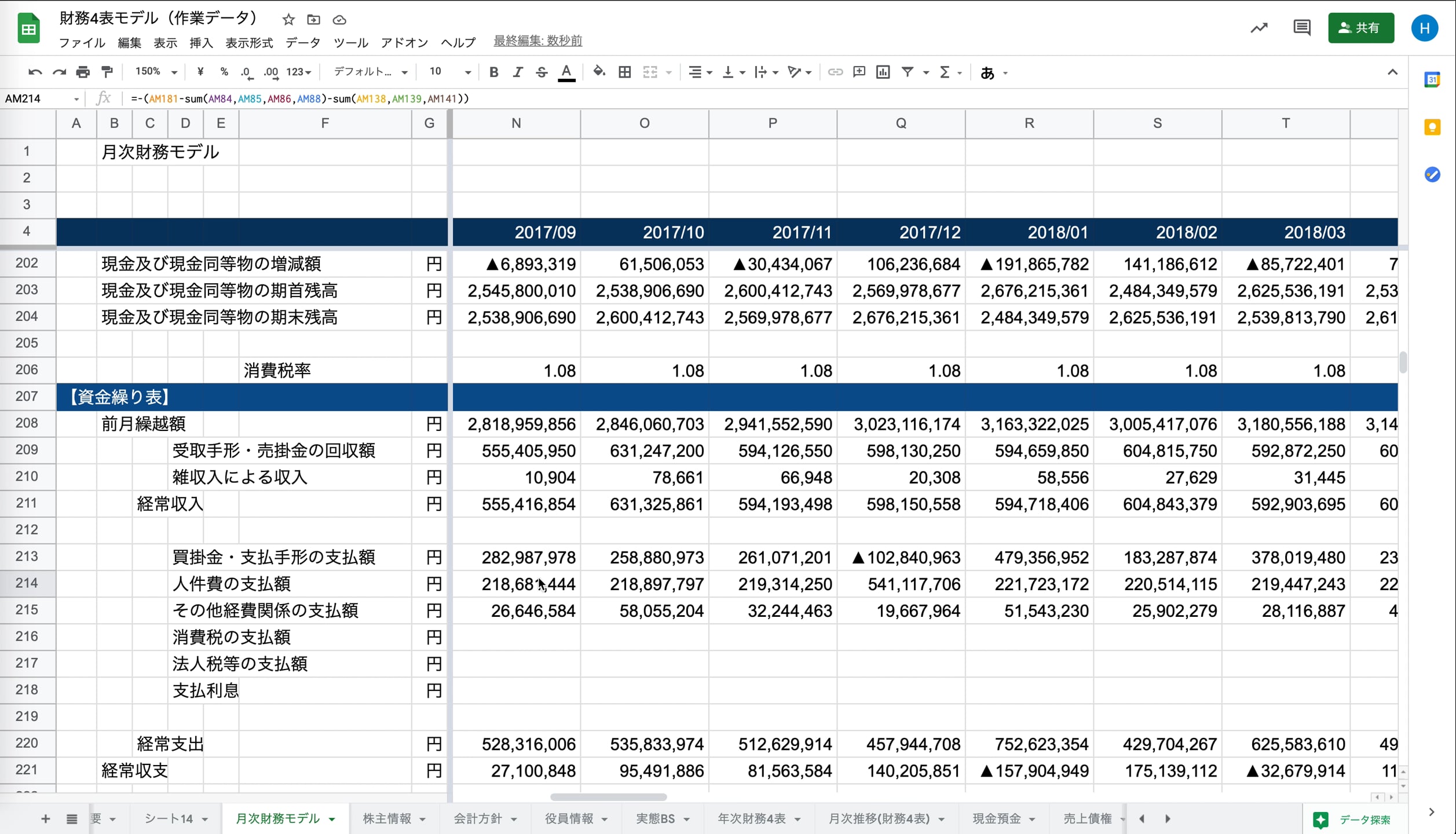The image size is (1456, 834).
Task: Expand the デフォルト font family dropdown
Action: [x=371, y=72]
